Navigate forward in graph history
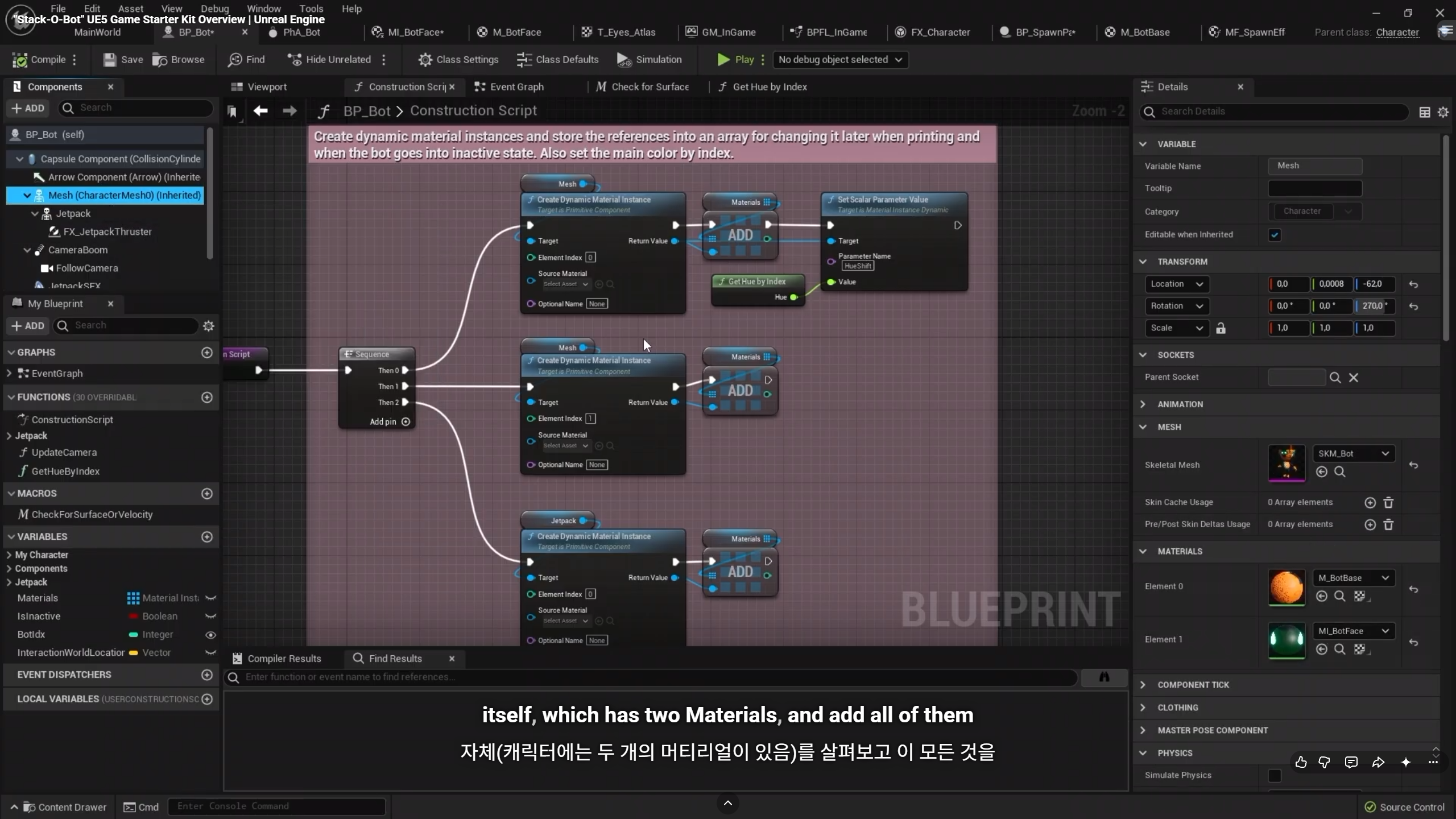The width and height of the screenshot is (1456, 819). point(289,111)
